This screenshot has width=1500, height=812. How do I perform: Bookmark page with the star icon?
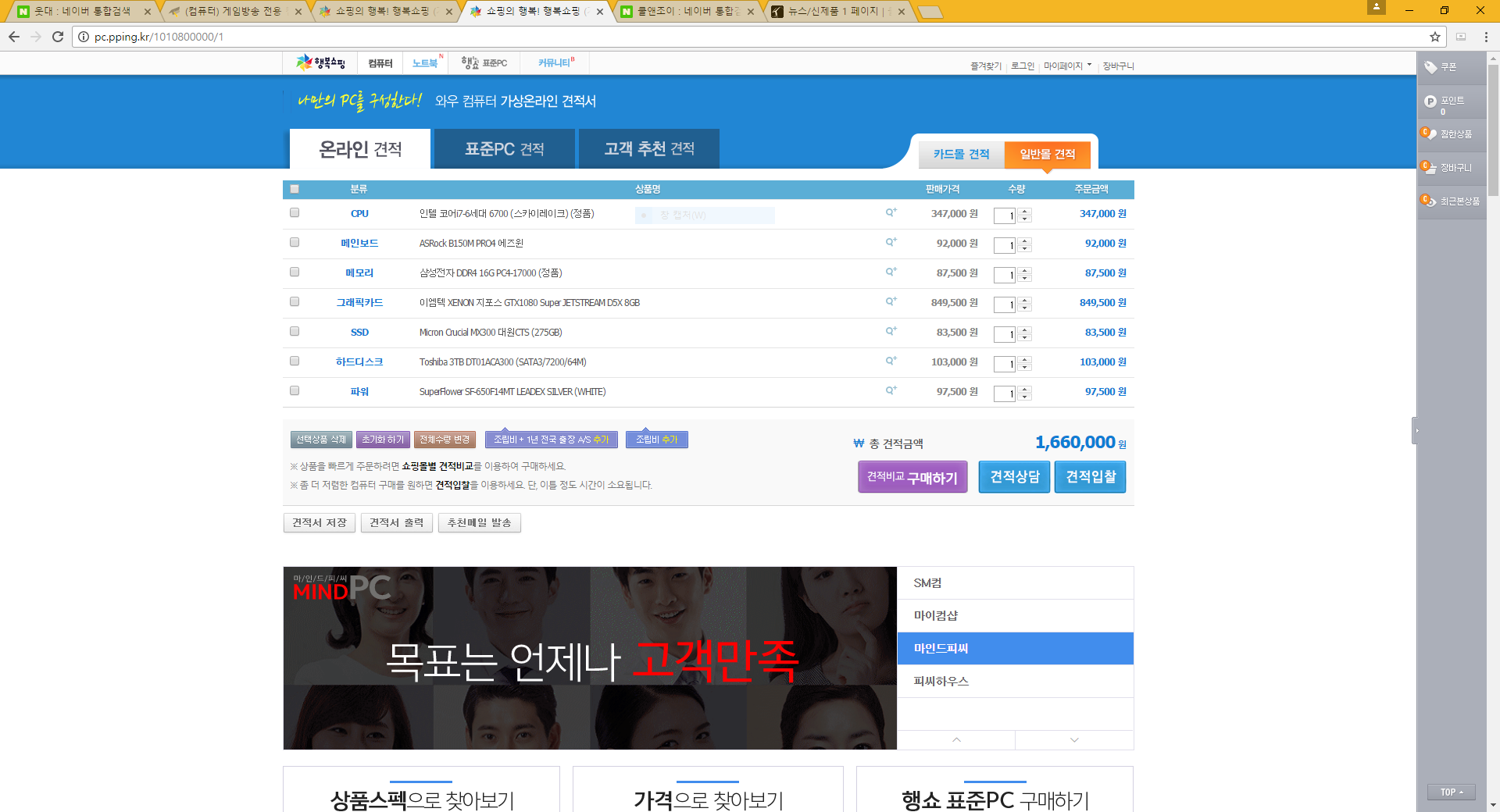(x=1434, y=37)
